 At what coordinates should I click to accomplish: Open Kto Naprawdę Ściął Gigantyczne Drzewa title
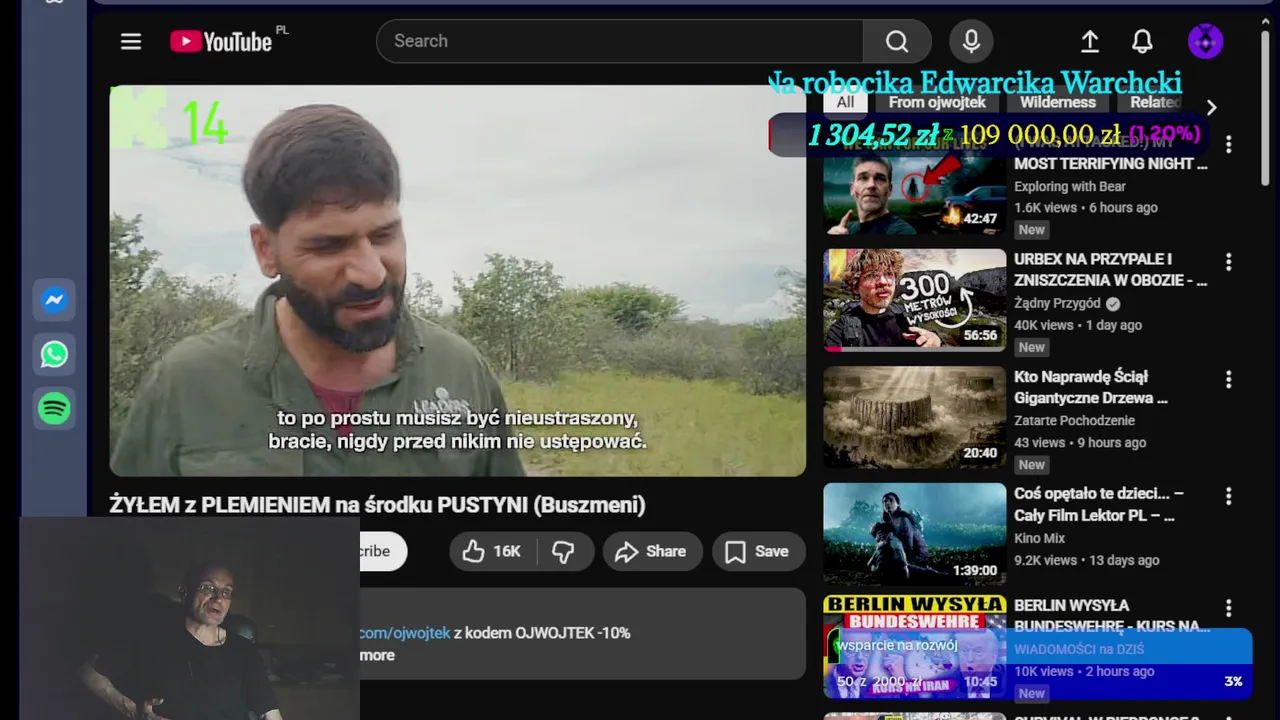coord(1091,387)
